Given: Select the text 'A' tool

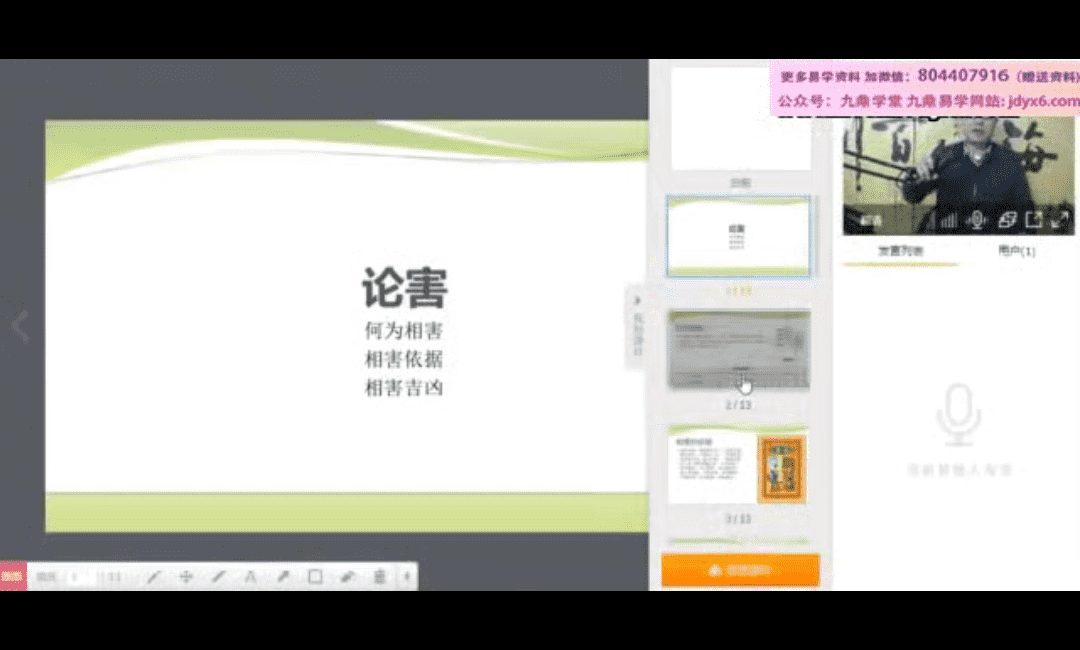Looking at the screenshot, I should click(x=250, y=577).
